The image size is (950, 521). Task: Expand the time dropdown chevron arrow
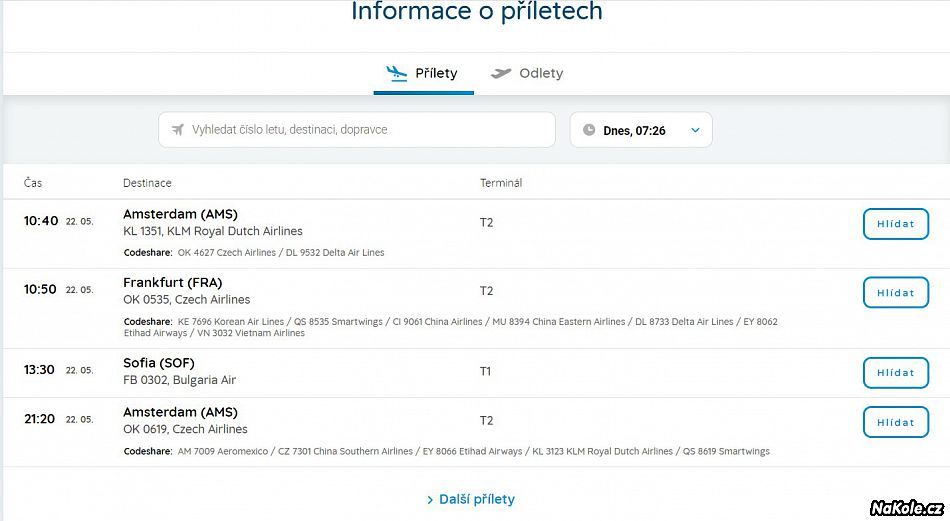pos(695,130)
